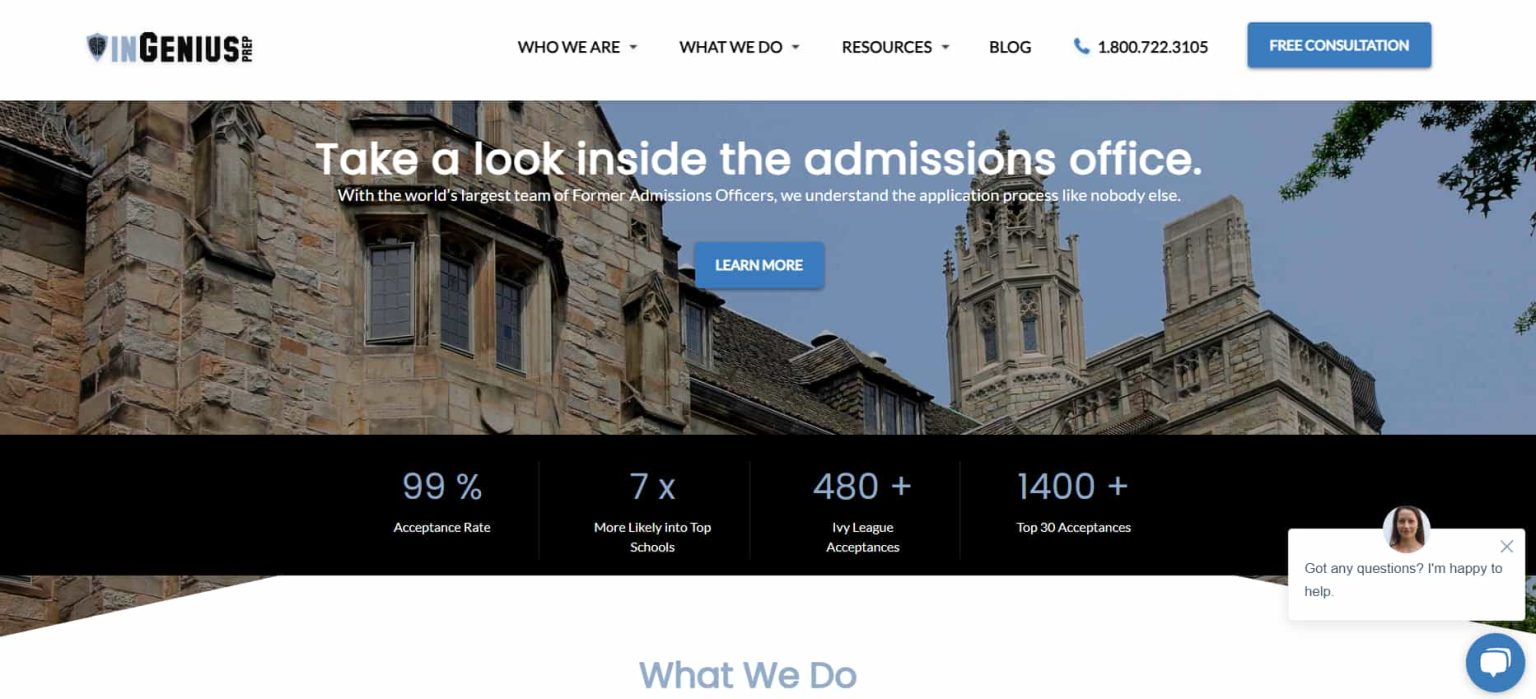1536x699 pixels.
Task: Click the 'Got any questions?' chat message
Action: tap(1403, 579)
